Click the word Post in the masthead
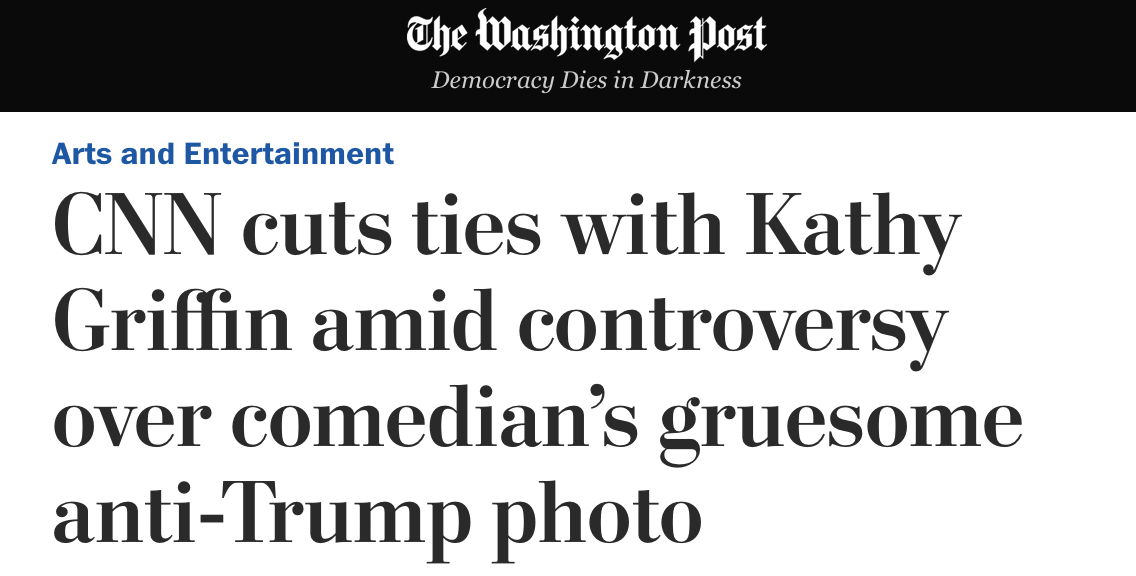 click(727, 36)
